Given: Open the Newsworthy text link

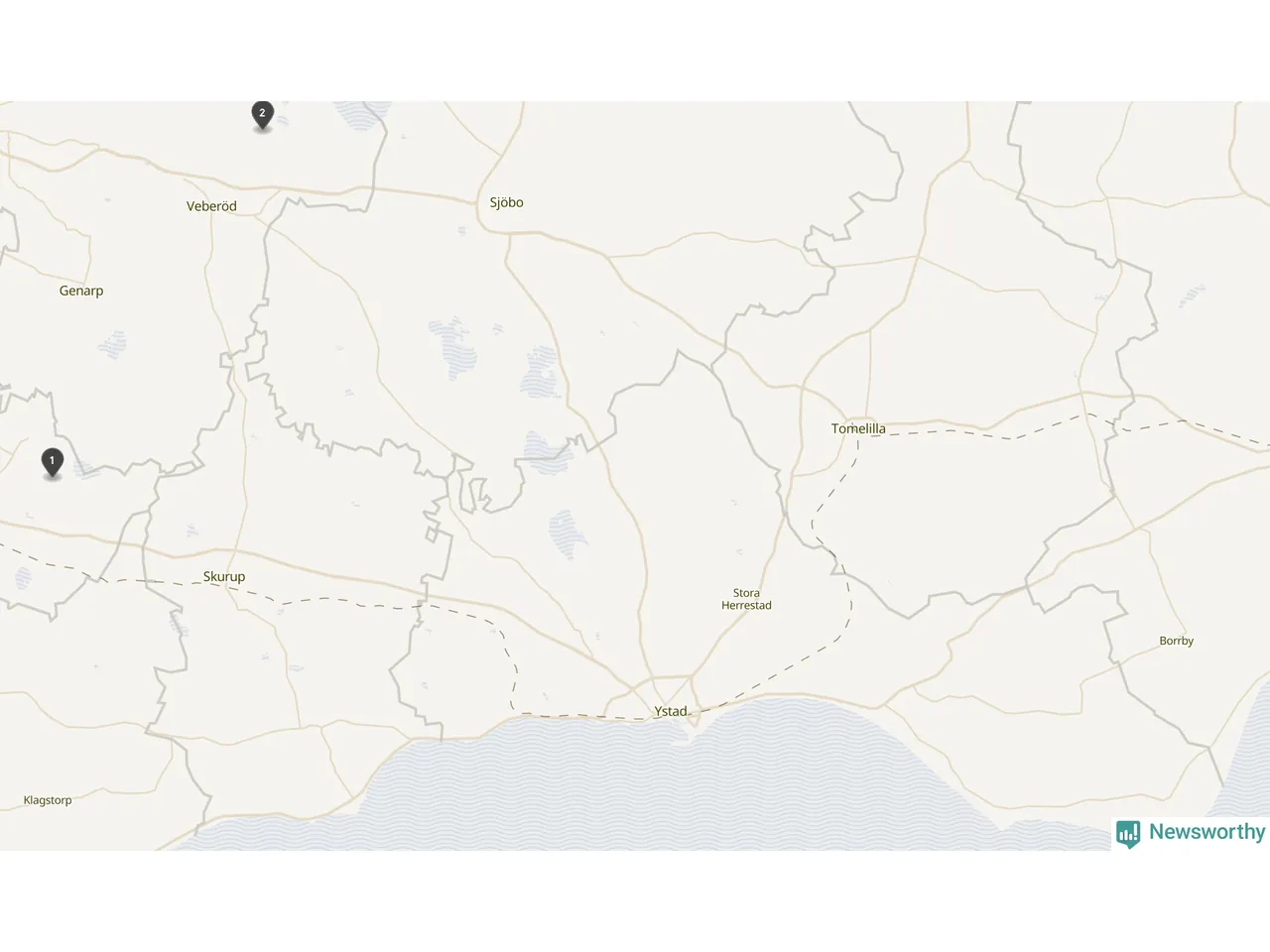Looking at the screenshot, I should [1206, 832].
